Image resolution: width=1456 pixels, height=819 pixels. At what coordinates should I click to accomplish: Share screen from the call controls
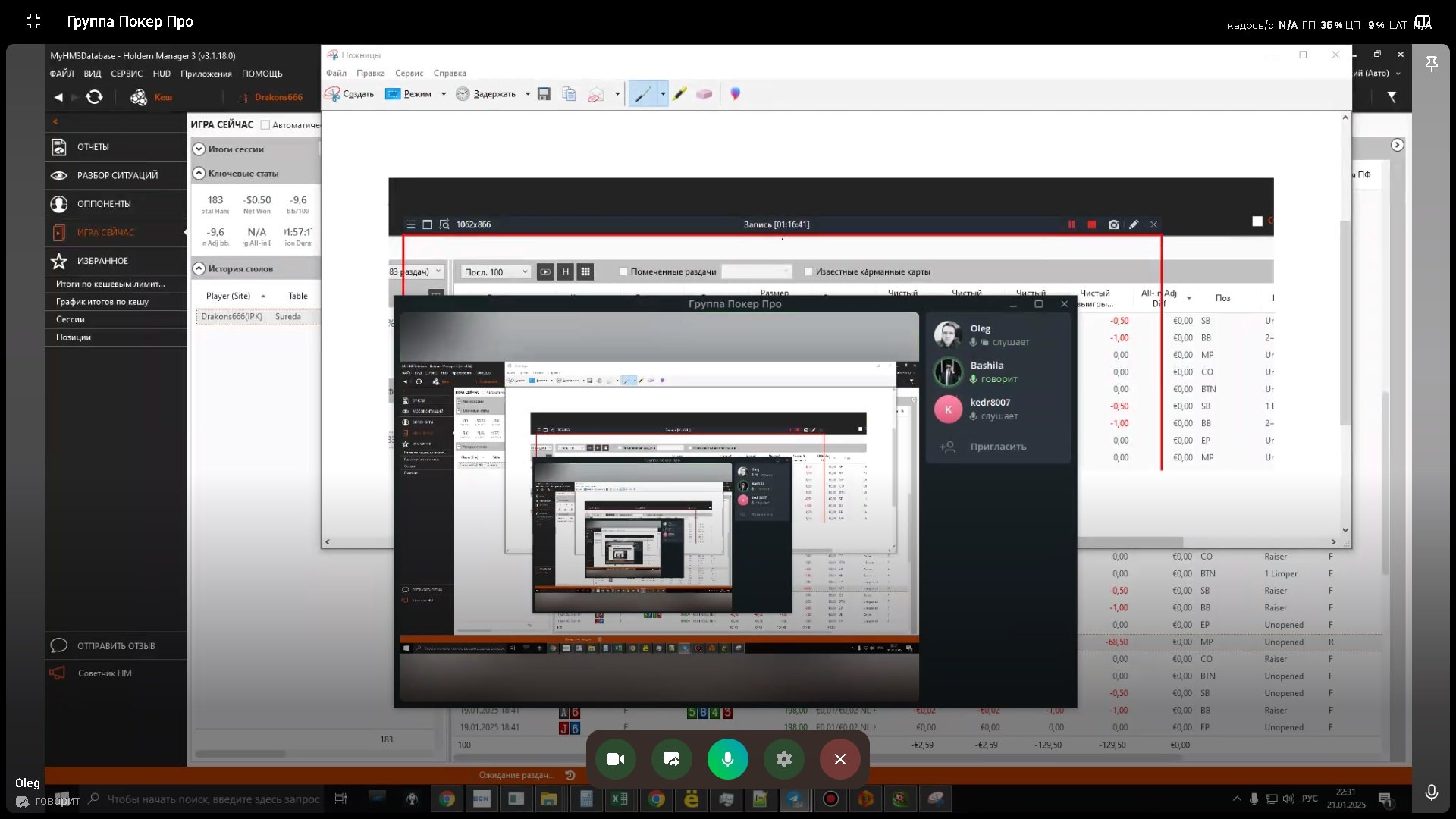672,759
